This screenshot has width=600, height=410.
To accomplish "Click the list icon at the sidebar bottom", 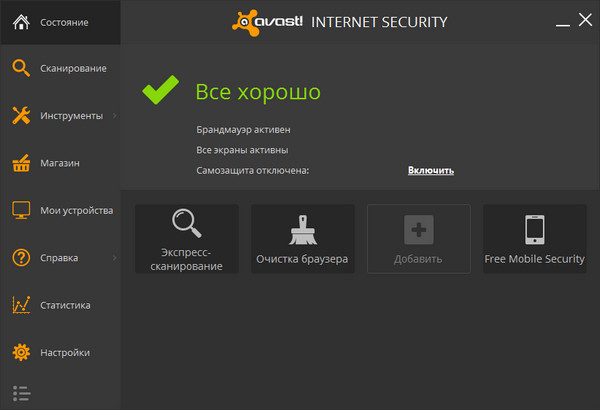I will coord(21,393).
